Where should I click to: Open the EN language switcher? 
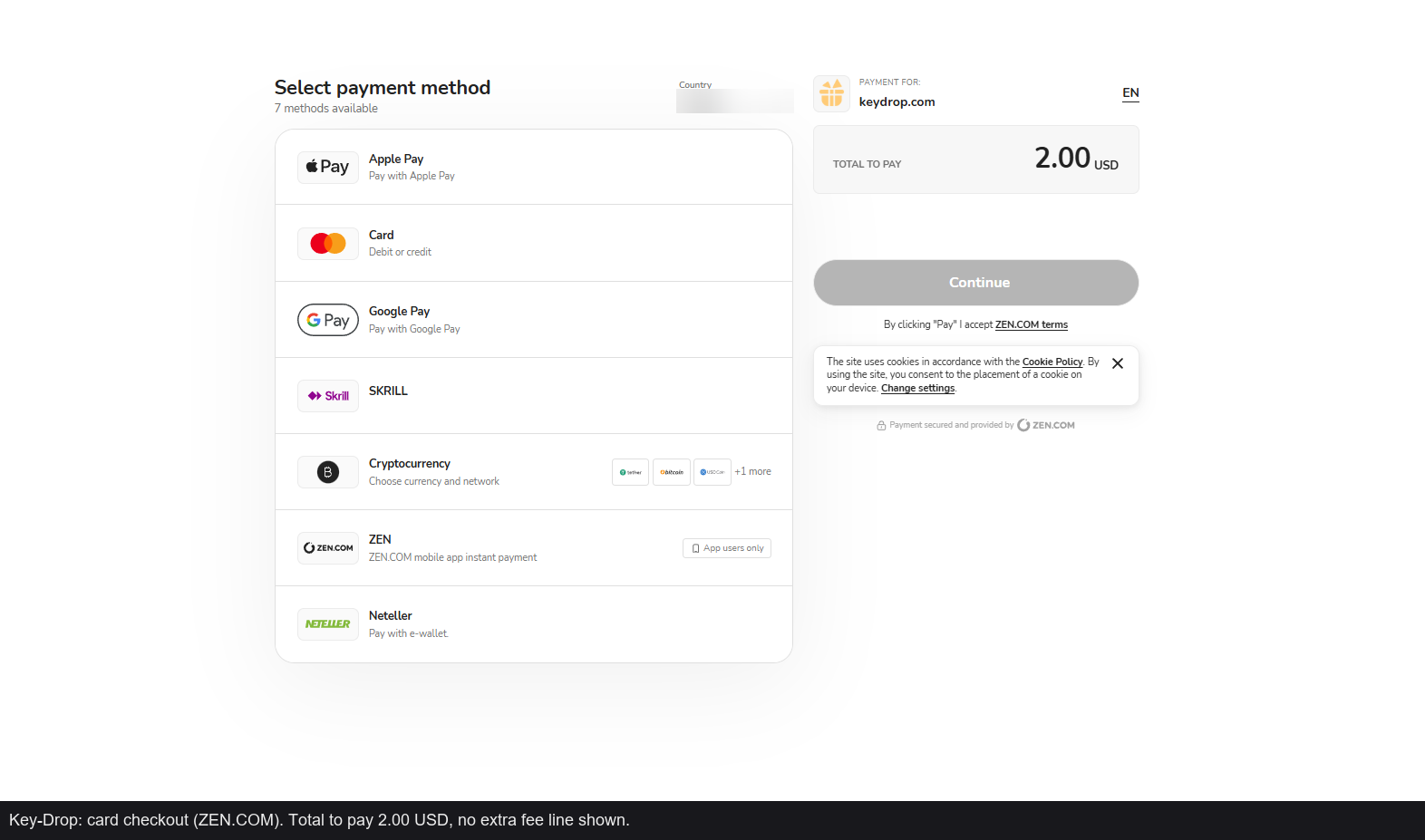(x=1130, y=93)
